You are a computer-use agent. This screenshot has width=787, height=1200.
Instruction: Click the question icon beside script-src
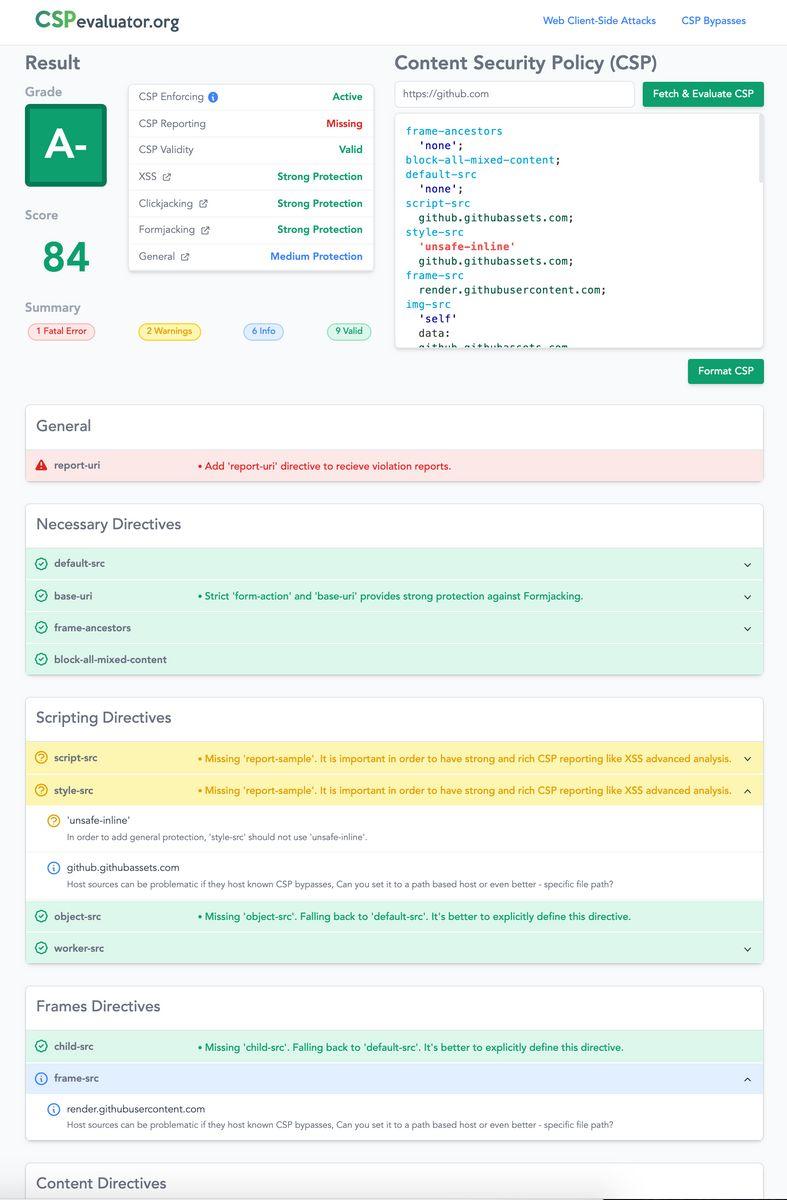(41, 758)
